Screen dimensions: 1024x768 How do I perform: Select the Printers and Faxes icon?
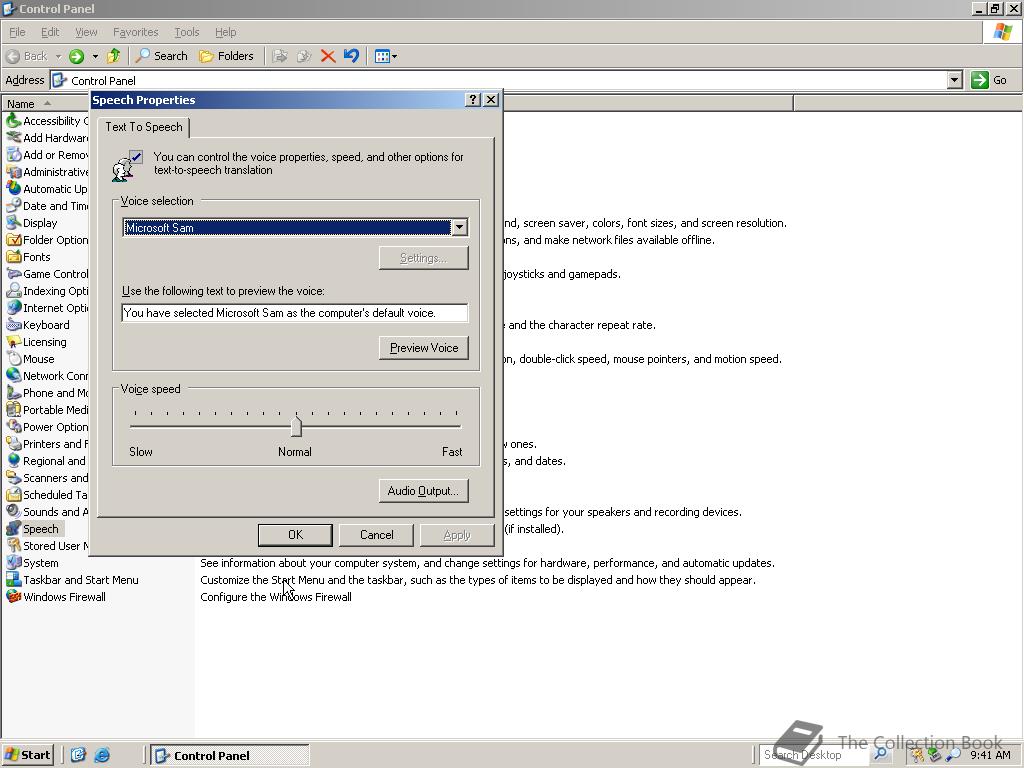coord(14,443)
